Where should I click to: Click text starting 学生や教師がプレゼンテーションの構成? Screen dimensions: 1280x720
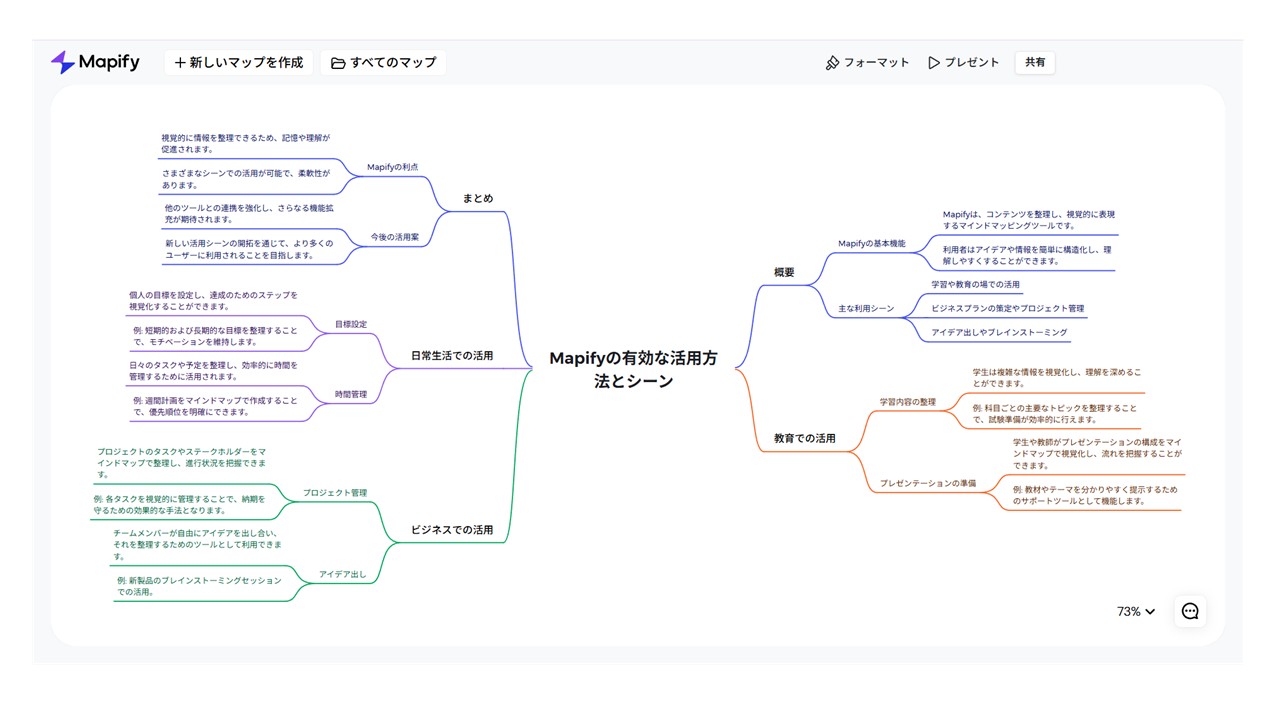pyautogui.click(x=1097, y=453)
